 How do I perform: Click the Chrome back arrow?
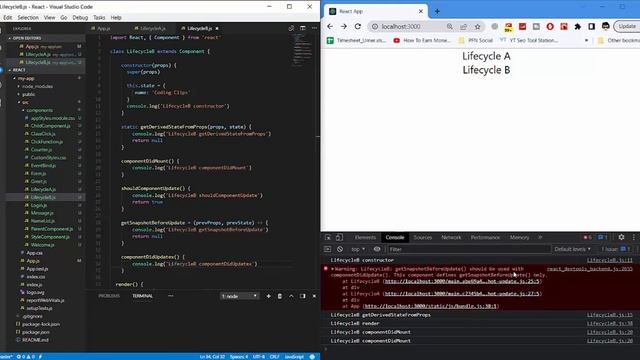330,27
